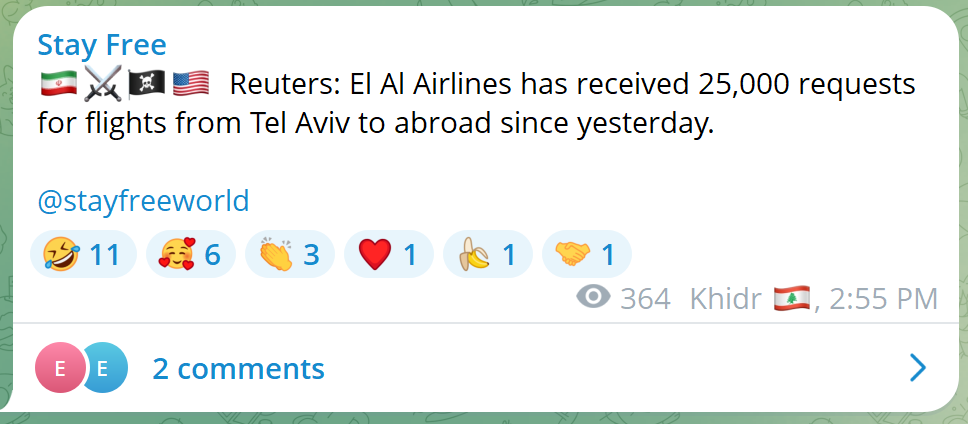Click the Lebanon flag next to Khidr
The image size is (968, 424).
click(791, 299)
